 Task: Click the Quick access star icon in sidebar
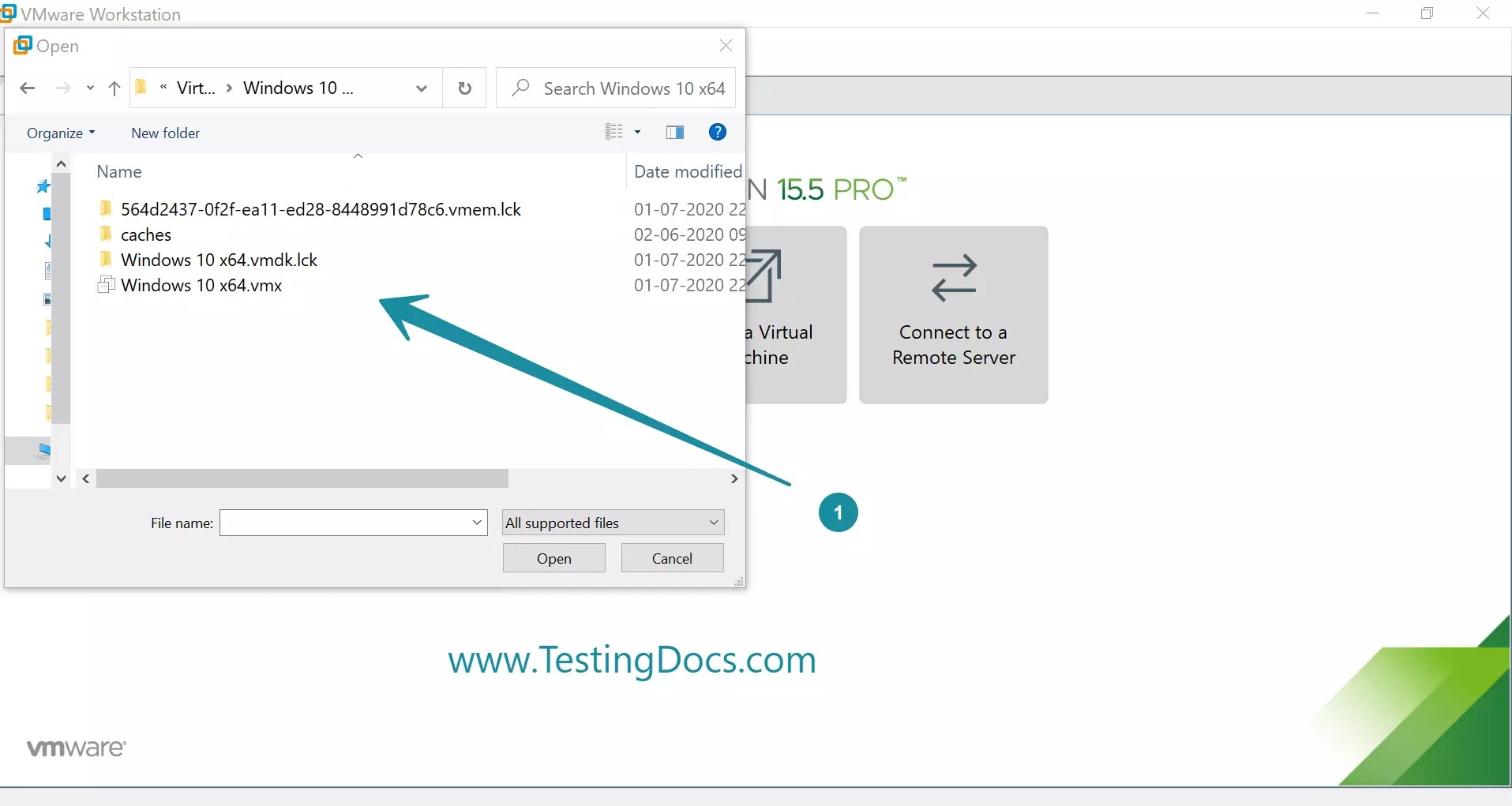coord(43,186)
